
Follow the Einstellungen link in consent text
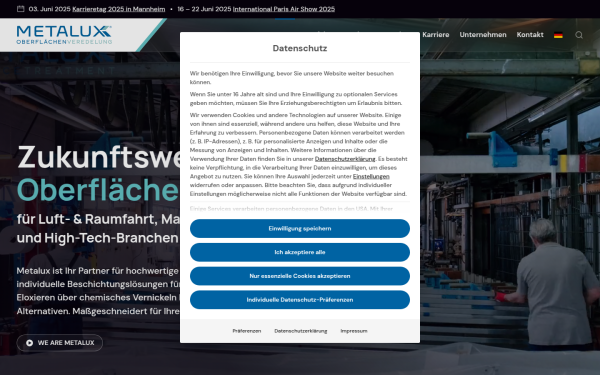pyautogui.click(x=371, y=176)
